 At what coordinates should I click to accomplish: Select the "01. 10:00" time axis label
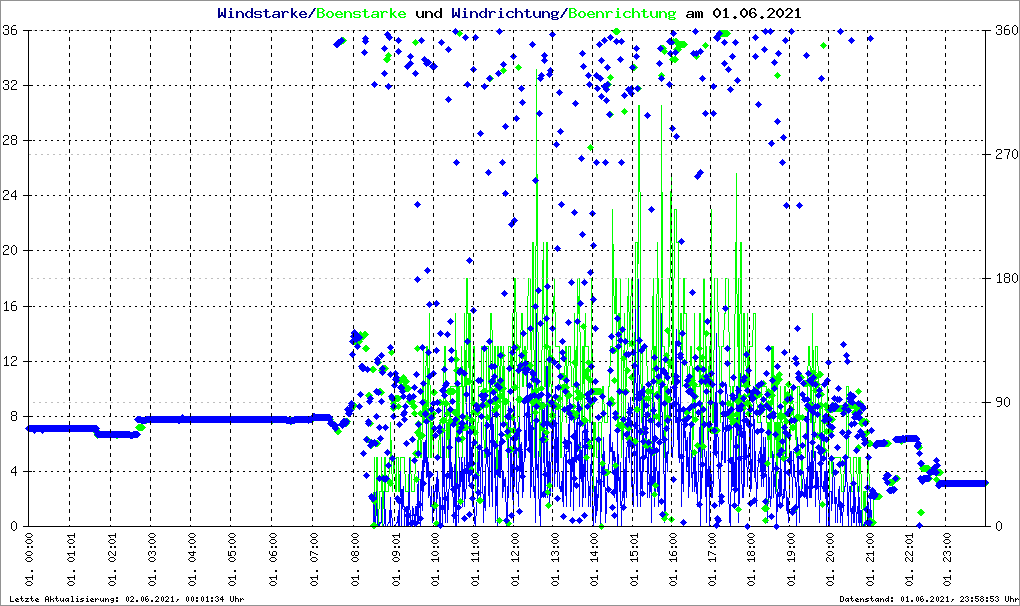coord(435,559)
